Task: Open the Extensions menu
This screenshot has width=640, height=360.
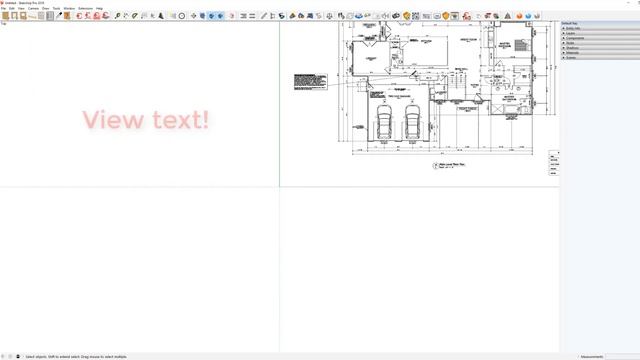Action: [x=85, y=8]
